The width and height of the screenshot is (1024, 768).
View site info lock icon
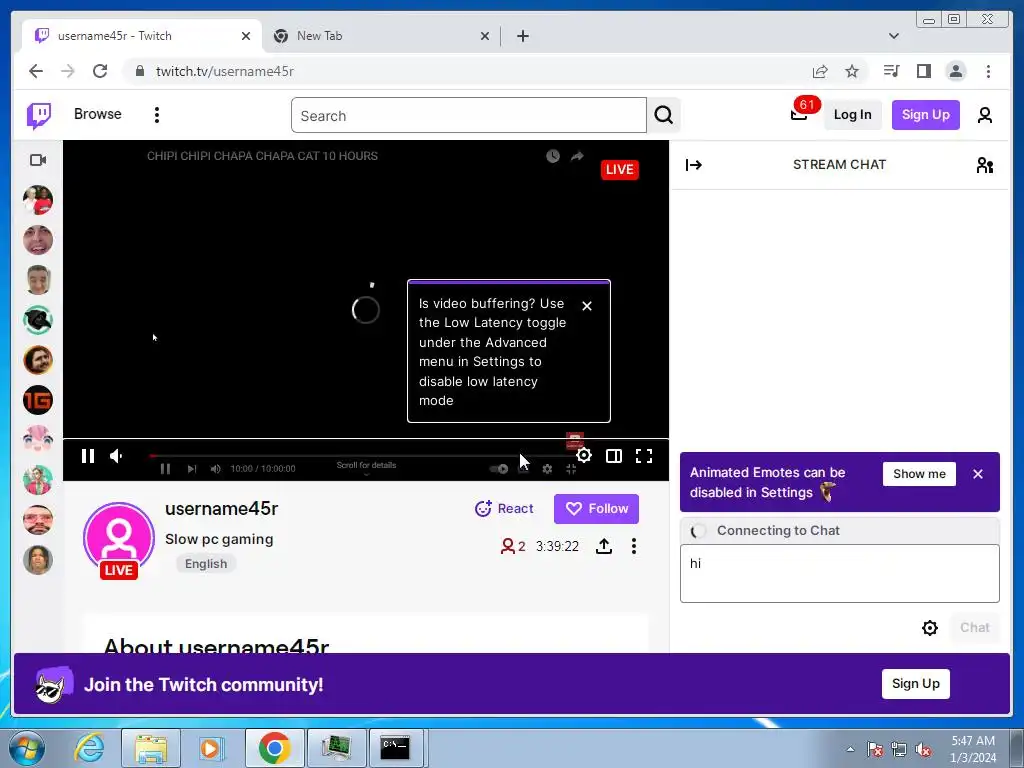pyautogui.click(x=140, y=71)
